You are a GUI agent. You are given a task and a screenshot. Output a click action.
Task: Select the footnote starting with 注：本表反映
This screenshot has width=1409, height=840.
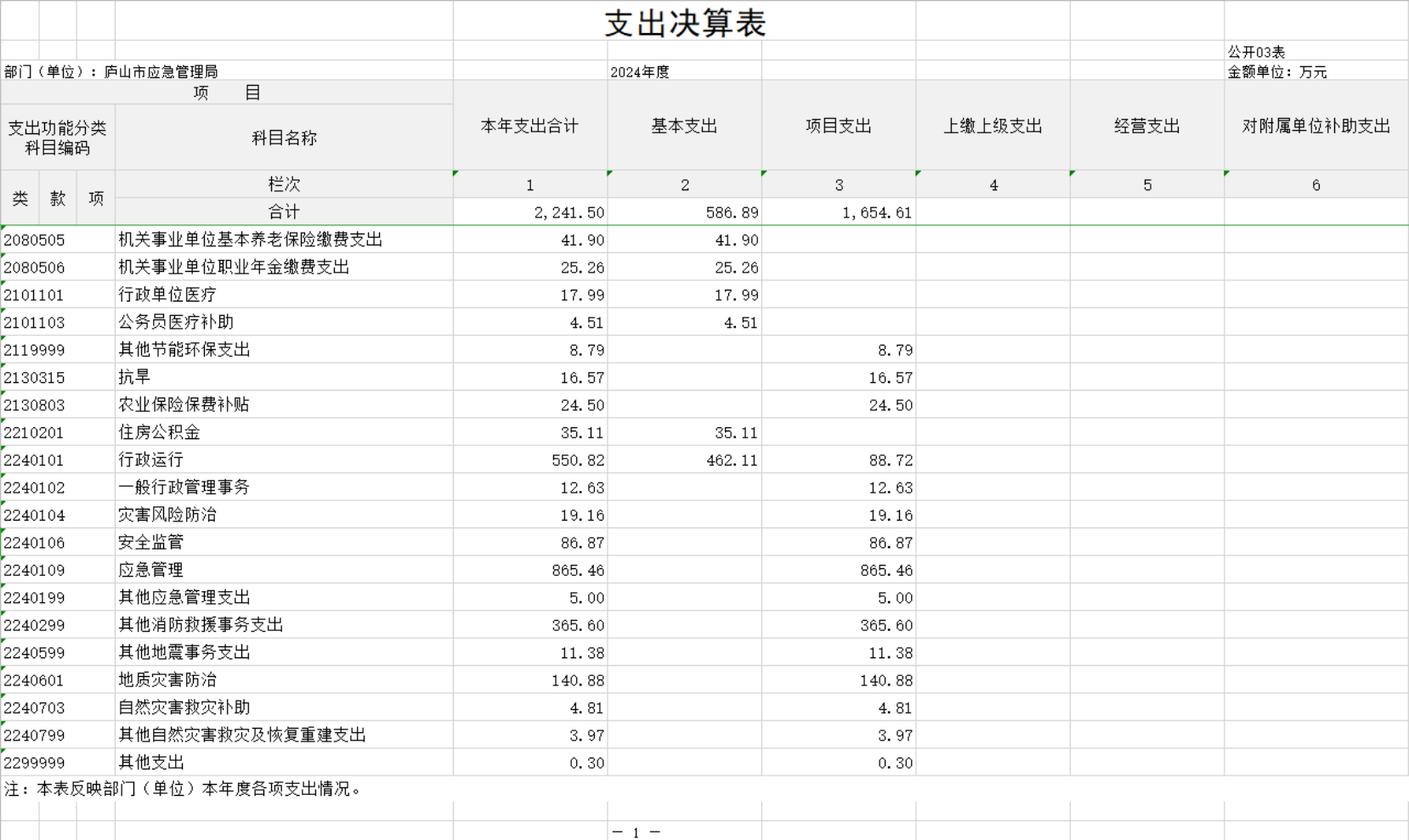(x=184, y=789)
